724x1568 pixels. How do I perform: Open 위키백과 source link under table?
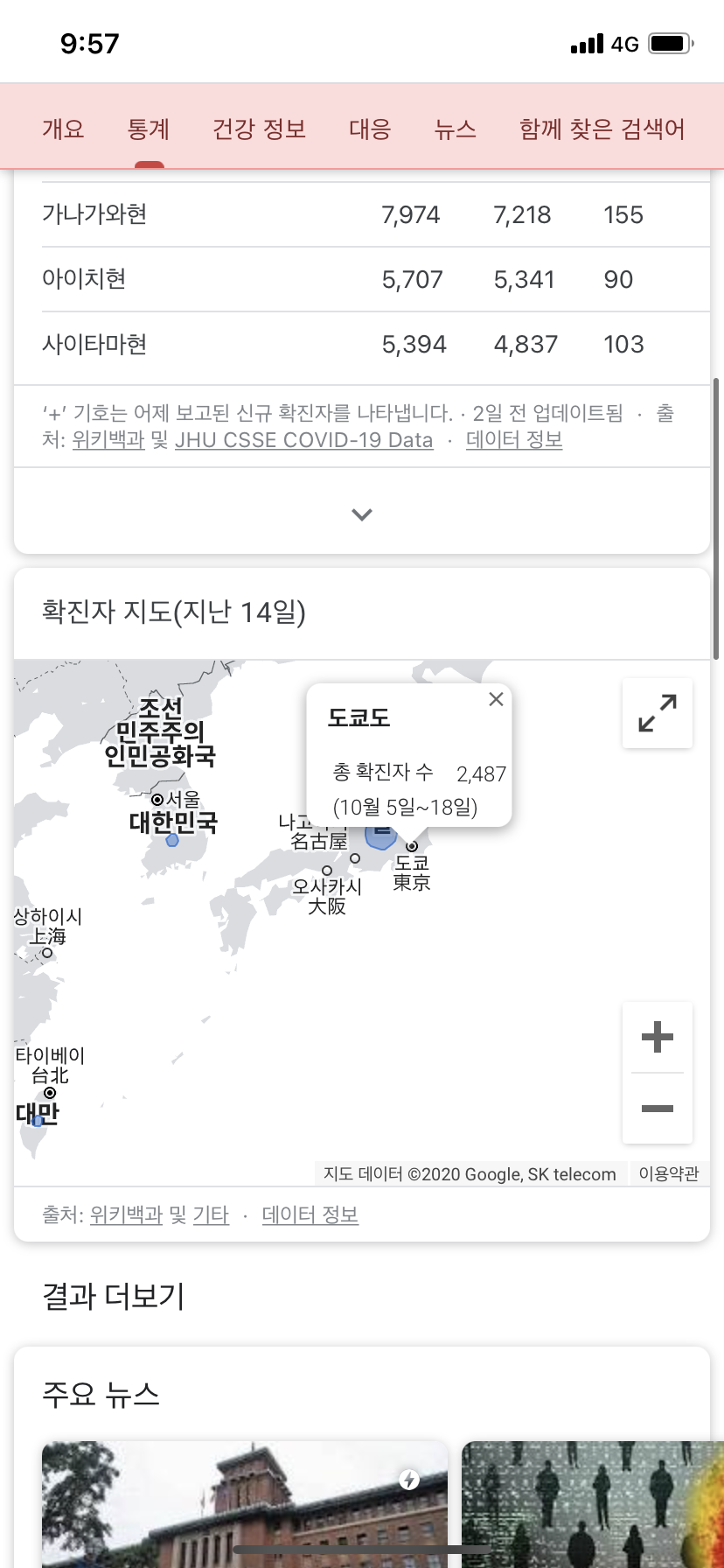click(x=108, y=440)
